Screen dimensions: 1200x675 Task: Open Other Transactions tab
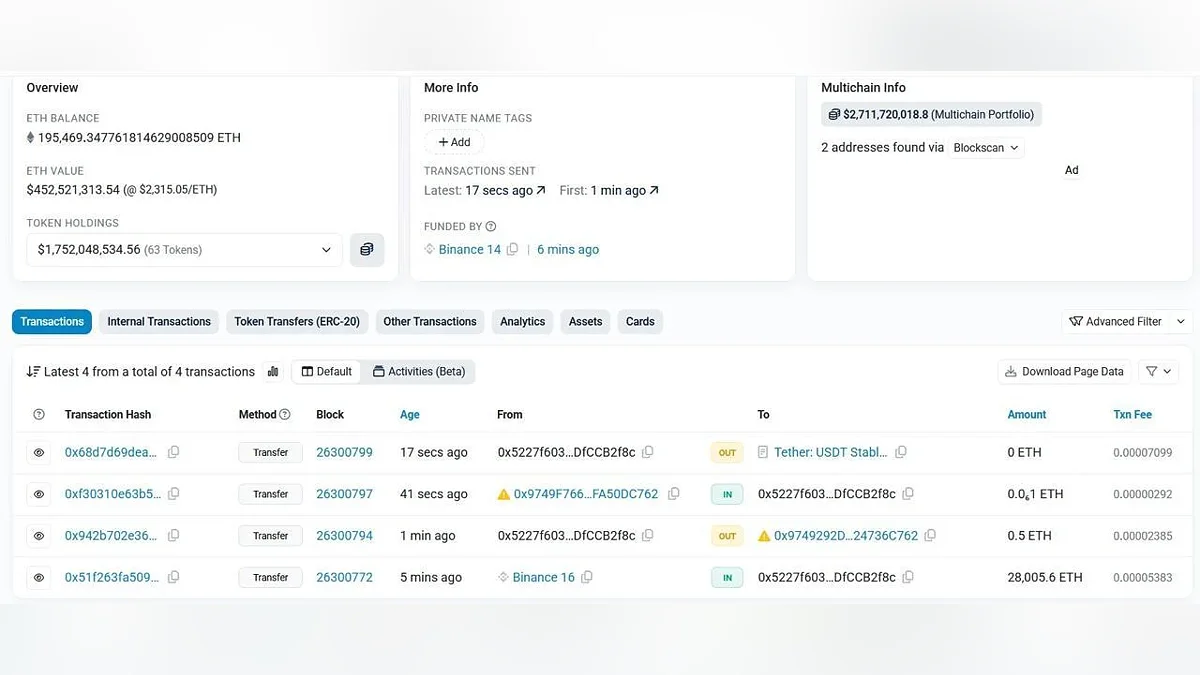[x=430, y=322]
